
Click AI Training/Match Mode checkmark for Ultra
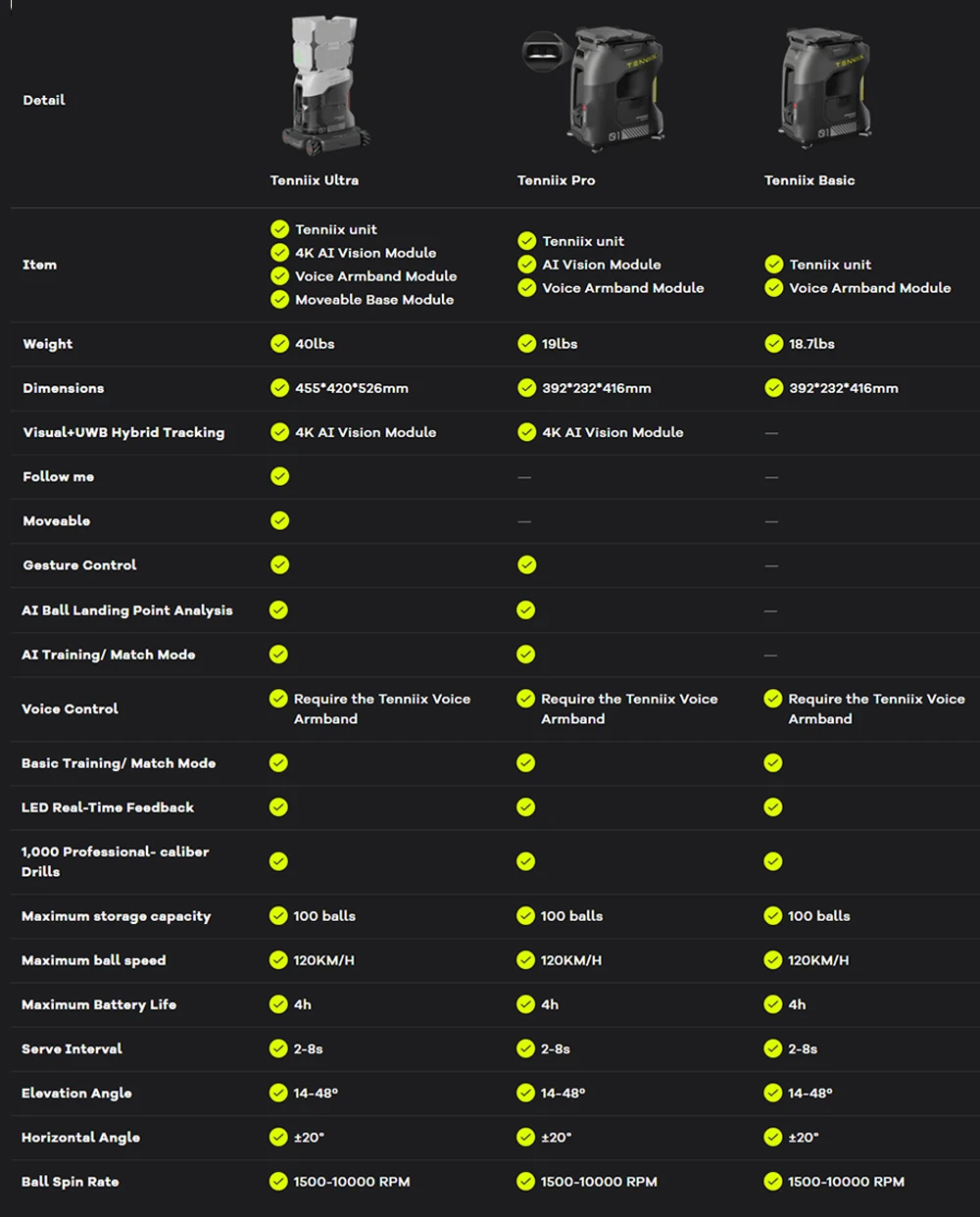(279, 654)
